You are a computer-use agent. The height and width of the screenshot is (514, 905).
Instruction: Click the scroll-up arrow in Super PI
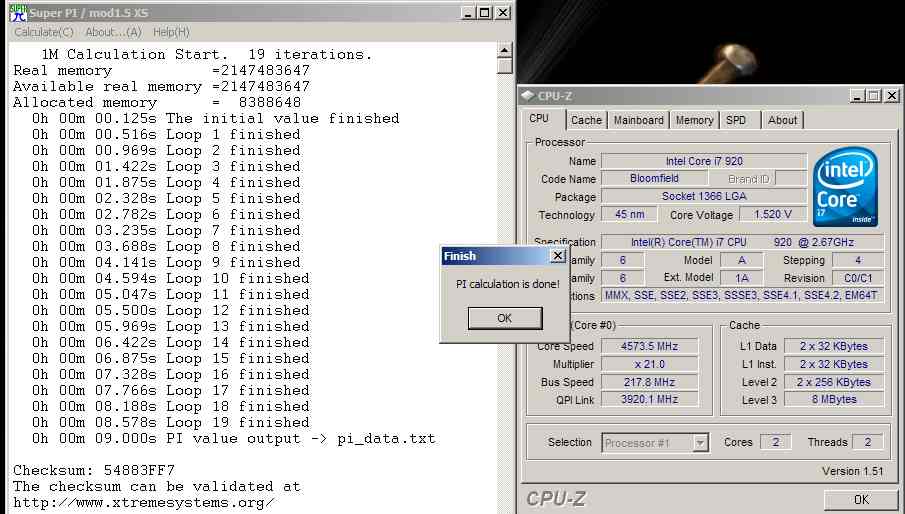[504, 50]
